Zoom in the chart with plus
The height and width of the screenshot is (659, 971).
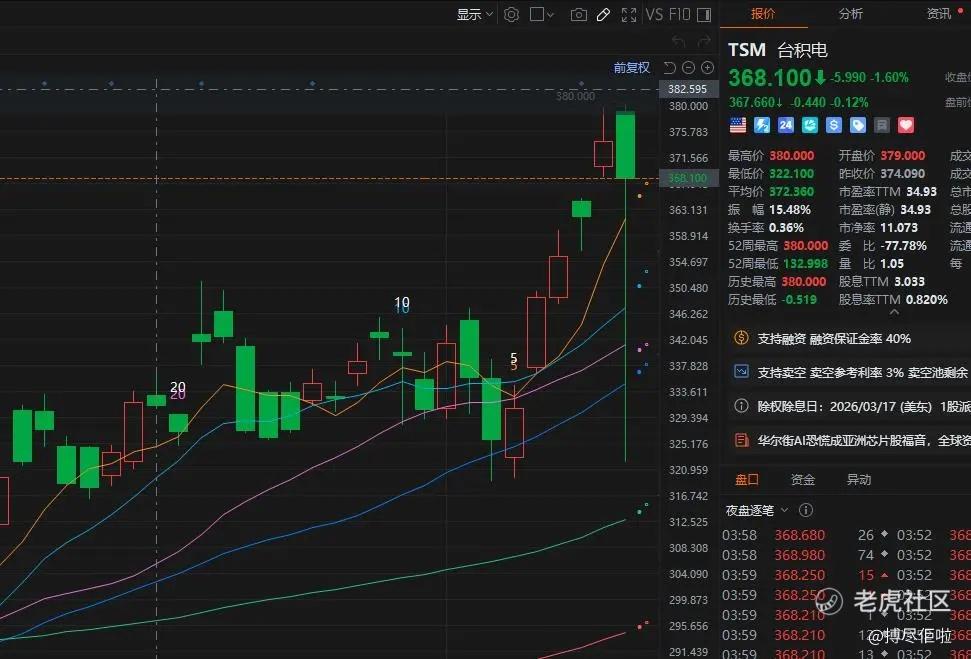point(707,68)
